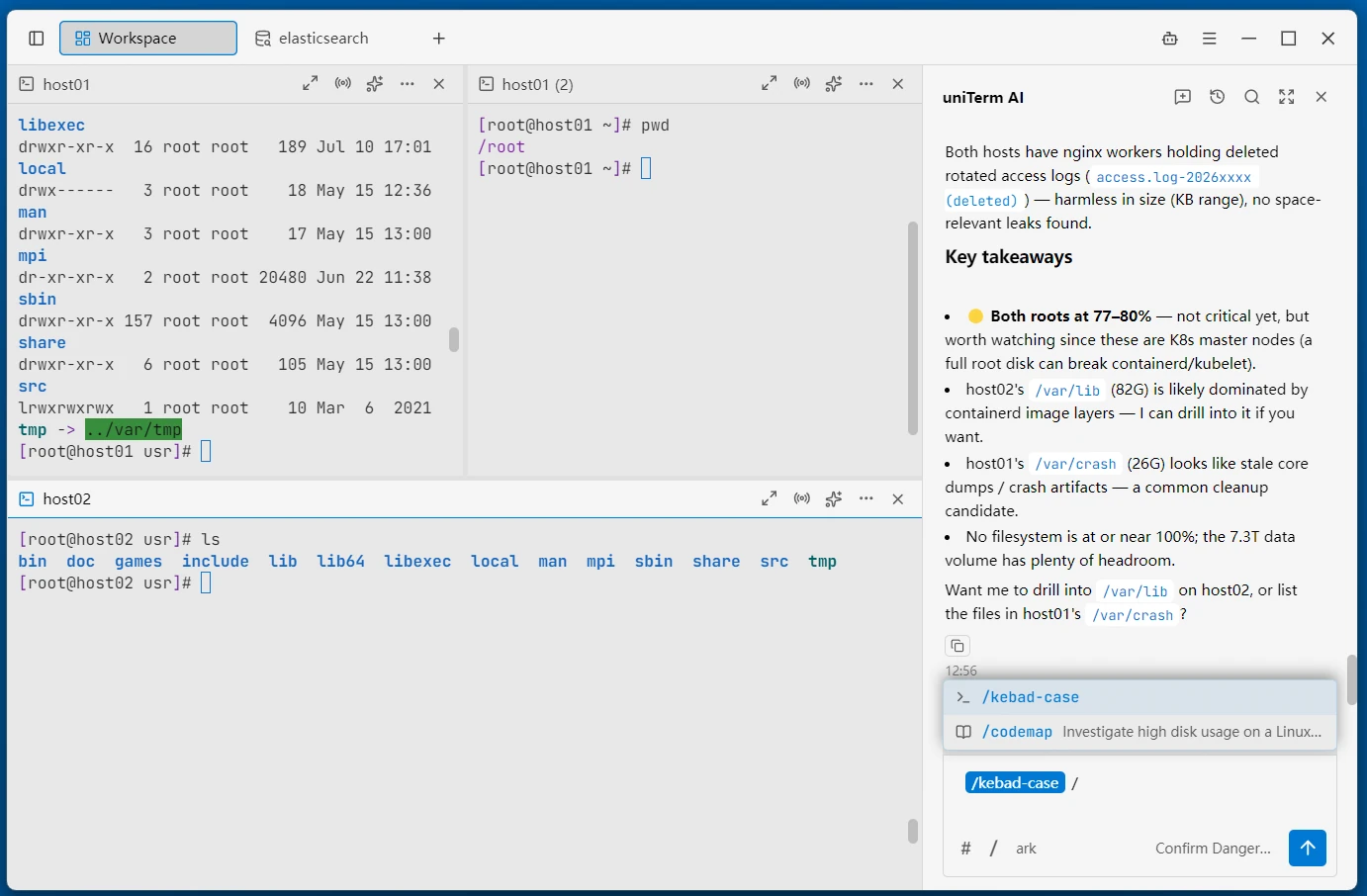1367x896 pixels.
Task: Close the host02 terminal pane
Action: point(898,498)
